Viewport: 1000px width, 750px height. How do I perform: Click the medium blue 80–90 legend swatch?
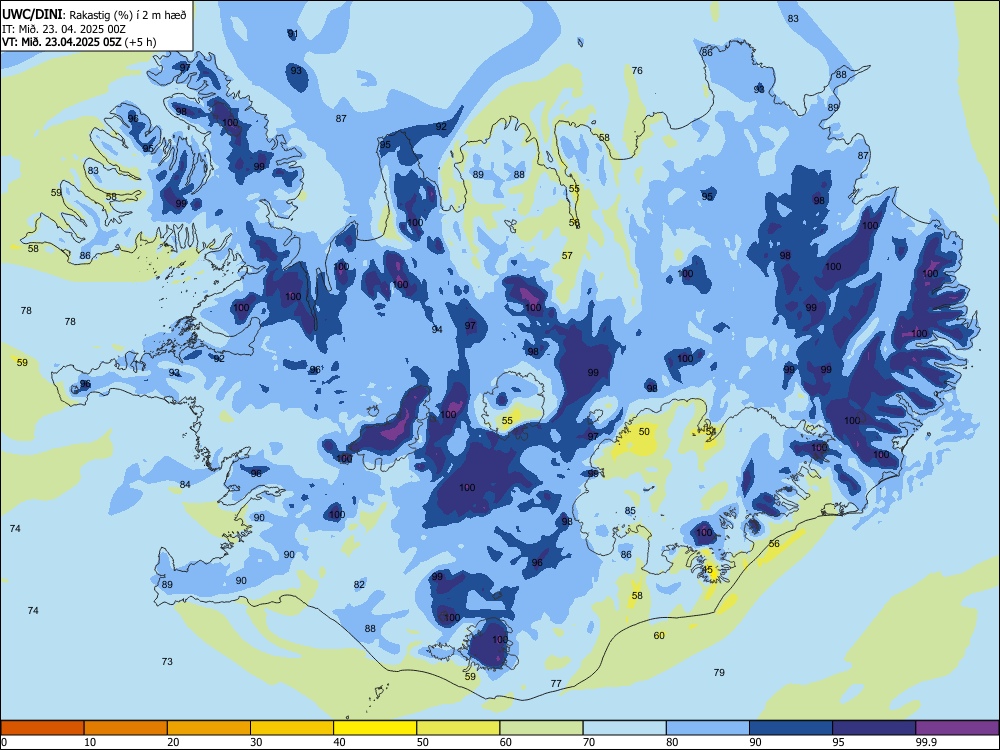[x=708, y=728]
